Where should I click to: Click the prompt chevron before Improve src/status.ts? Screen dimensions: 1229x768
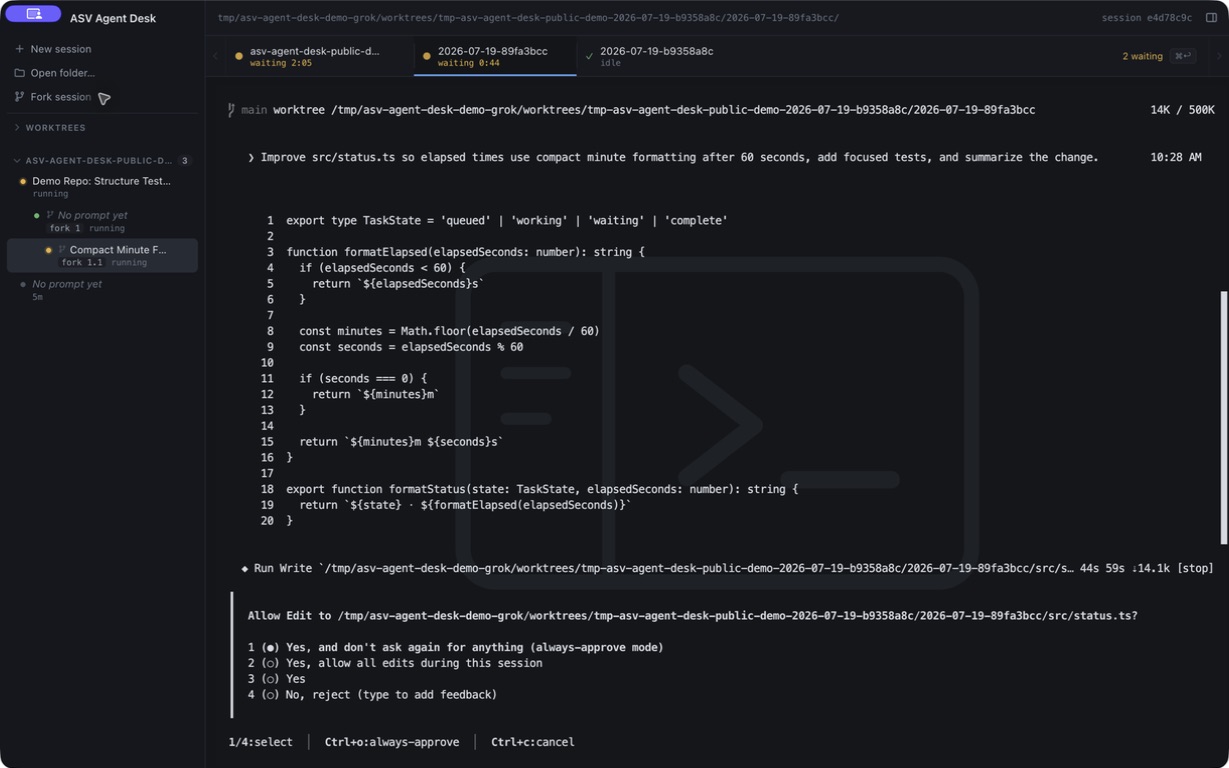[251, 157]
